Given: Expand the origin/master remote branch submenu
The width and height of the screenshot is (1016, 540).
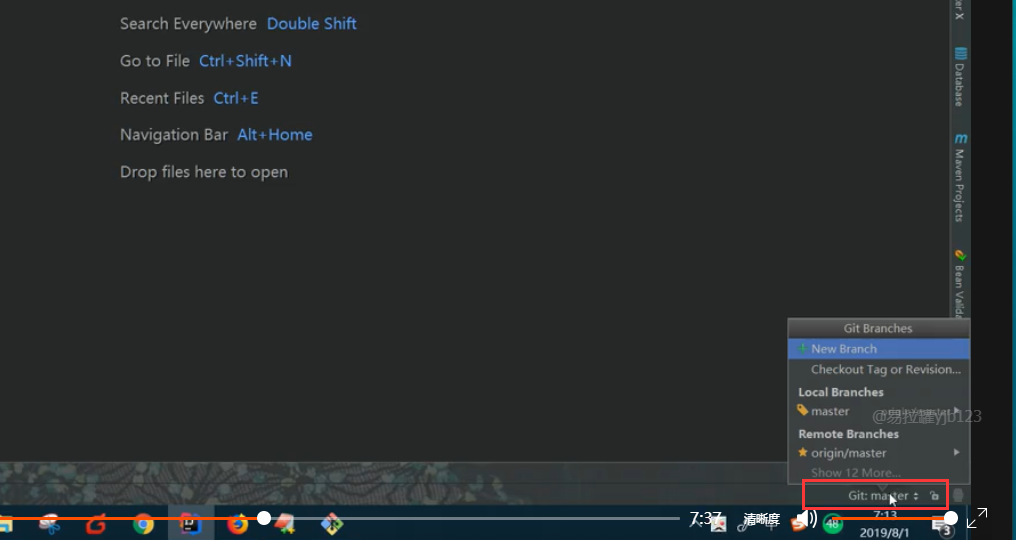Looking at the screenshot, I should tap(879, 452).
